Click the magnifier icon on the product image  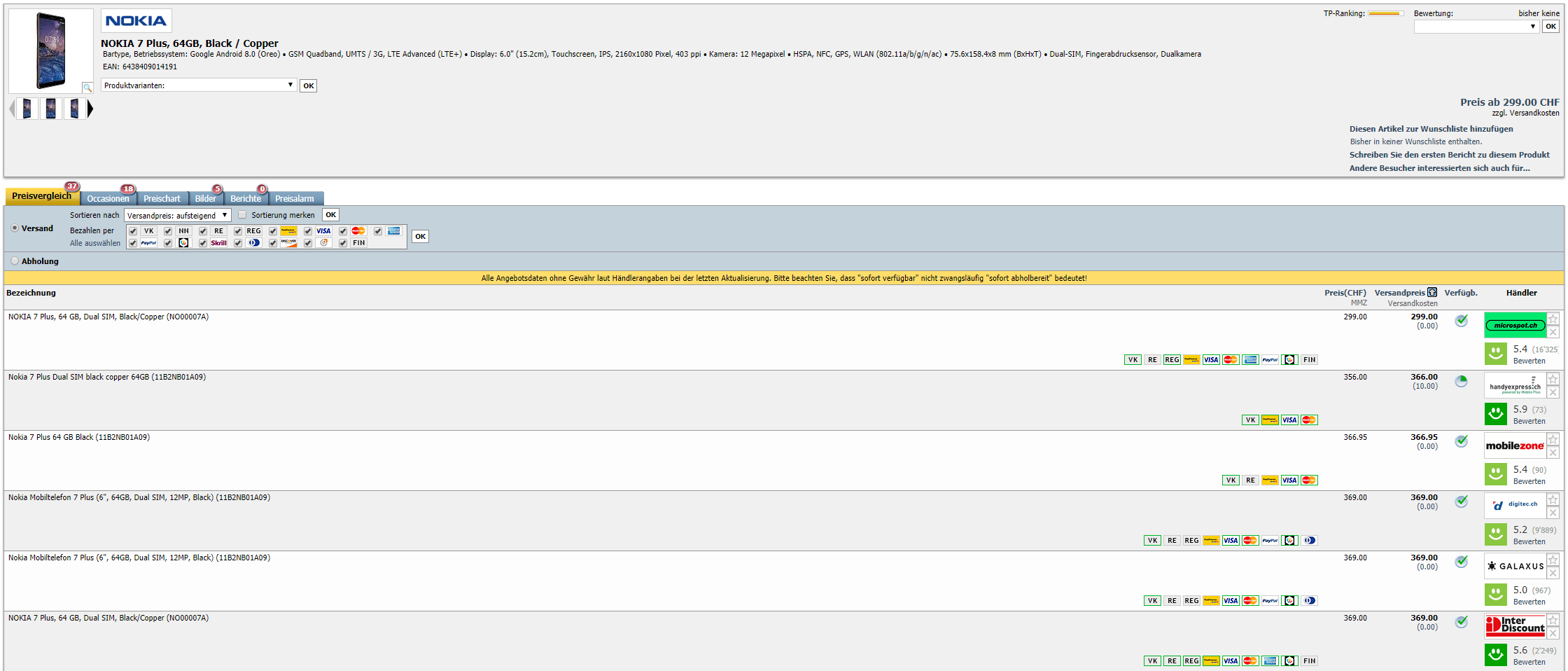tap(87, 88)
